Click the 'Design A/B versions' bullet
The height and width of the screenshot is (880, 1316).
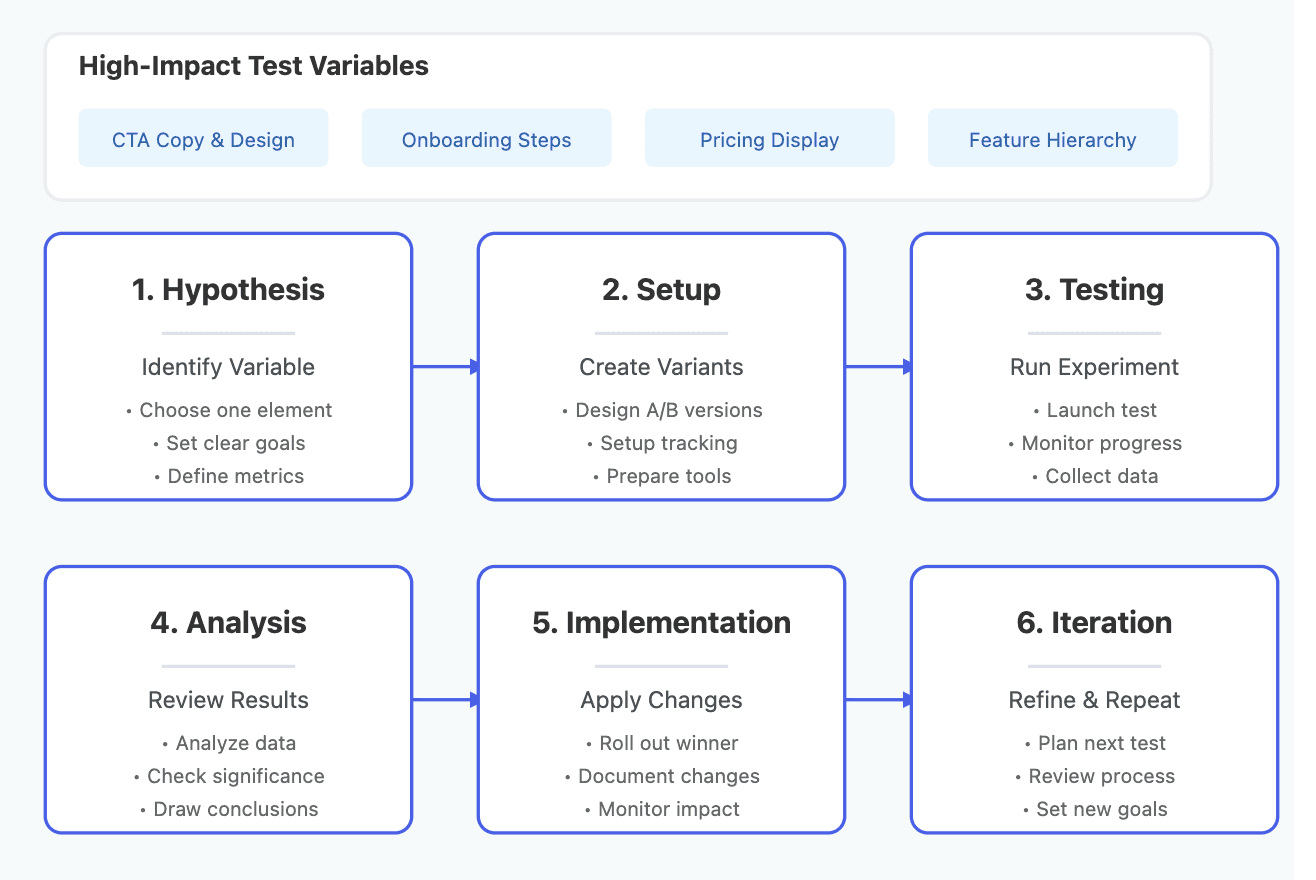pos(661,410)
